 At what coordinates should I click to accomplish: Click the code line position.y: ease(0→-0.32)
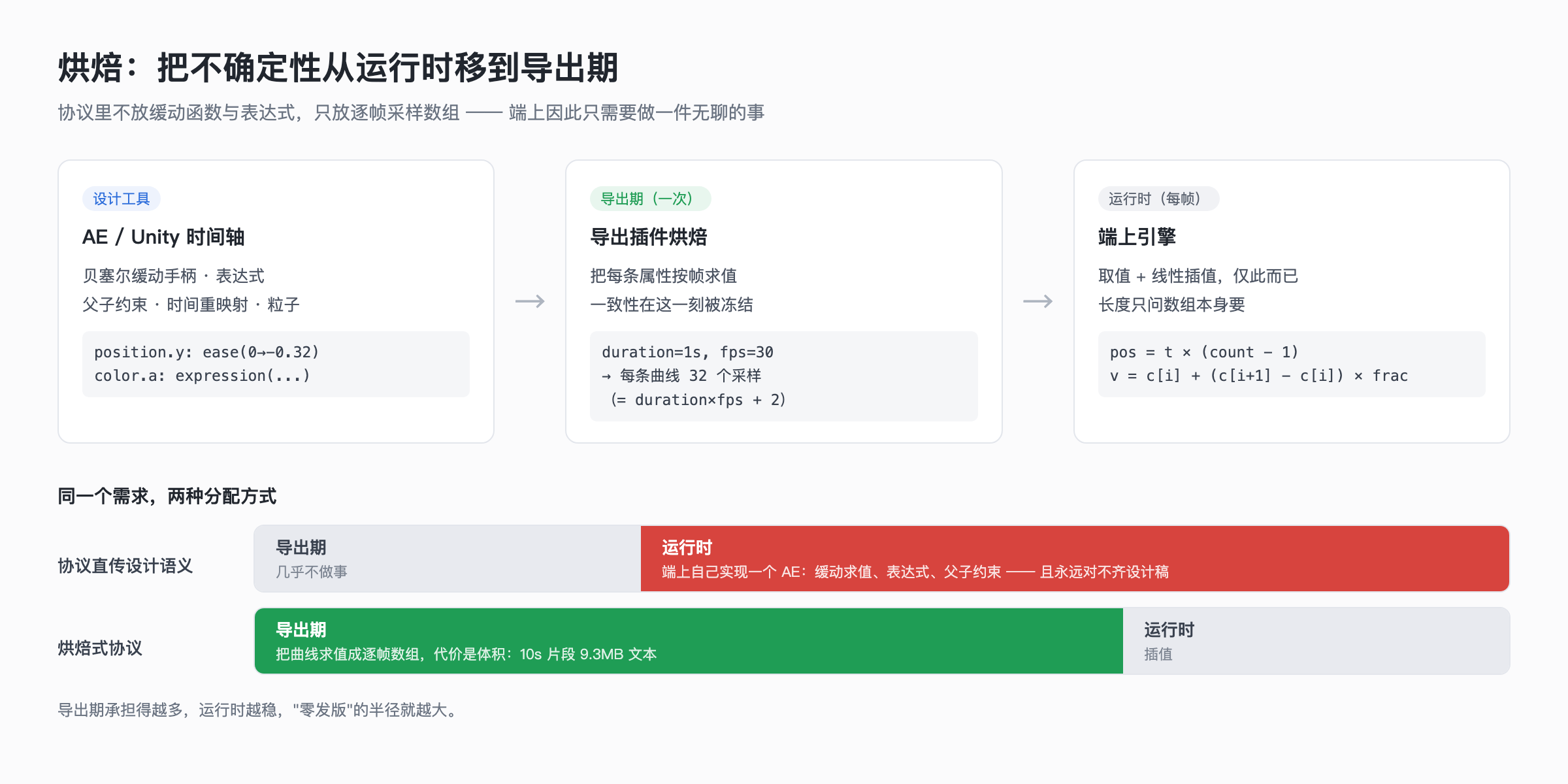pos(206,352)
